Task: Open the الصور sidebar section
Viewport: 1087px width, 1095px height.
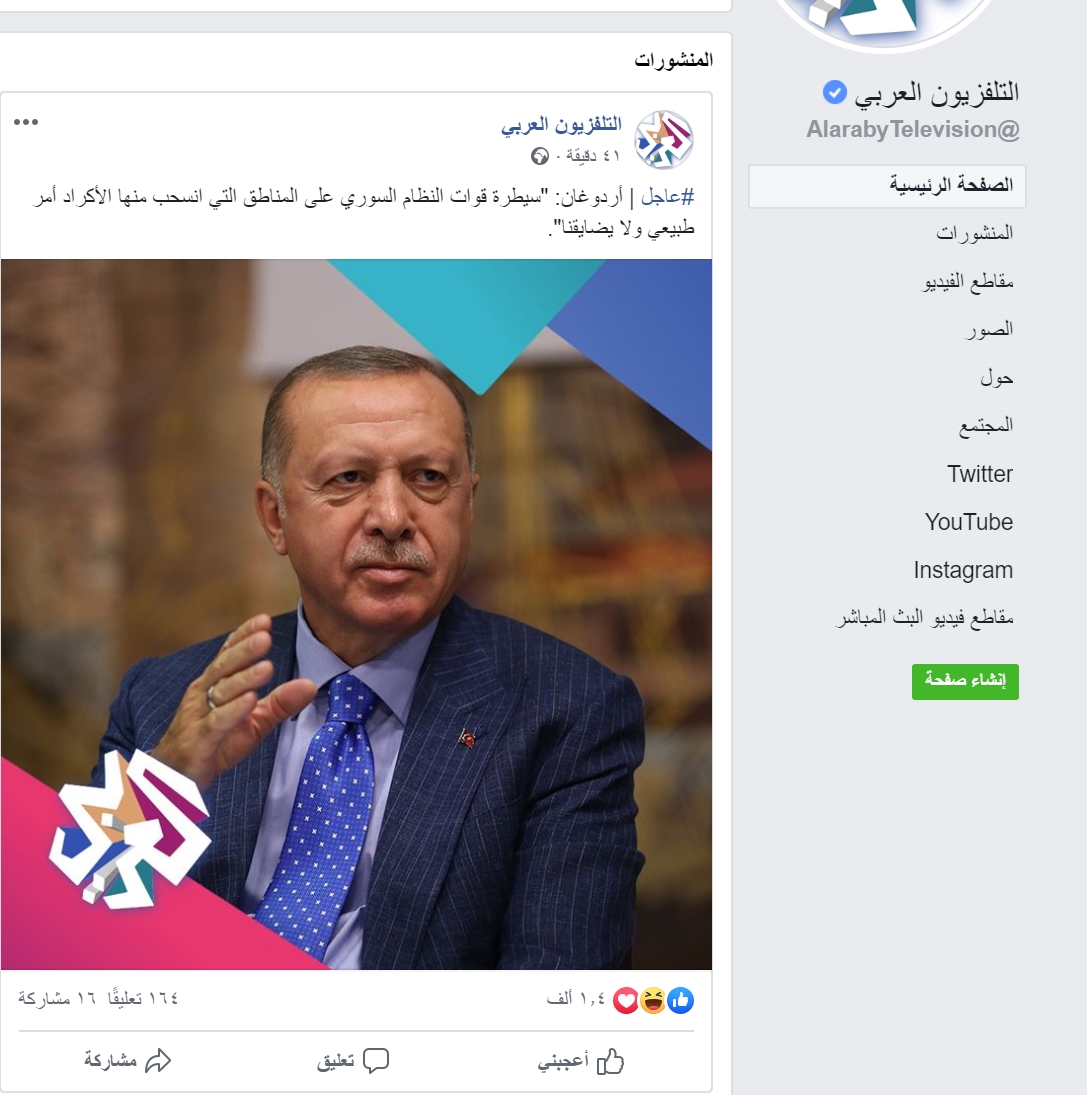Action: (989, 329)
